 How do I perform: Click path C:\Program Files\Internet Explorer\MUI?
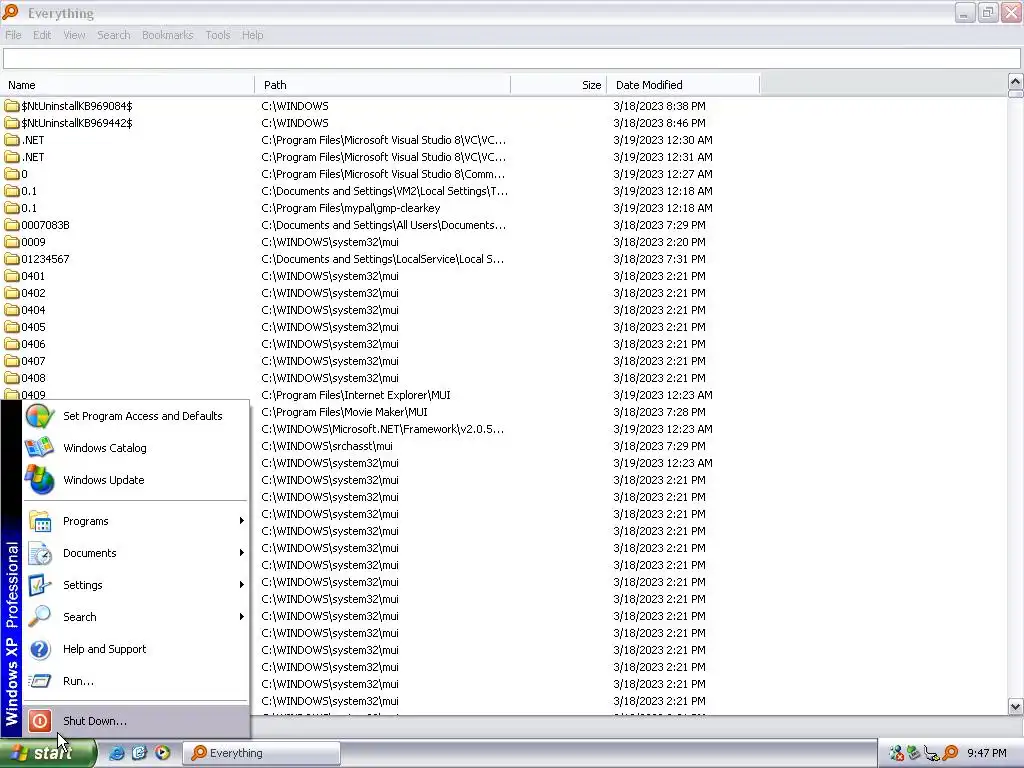(356, 395)
